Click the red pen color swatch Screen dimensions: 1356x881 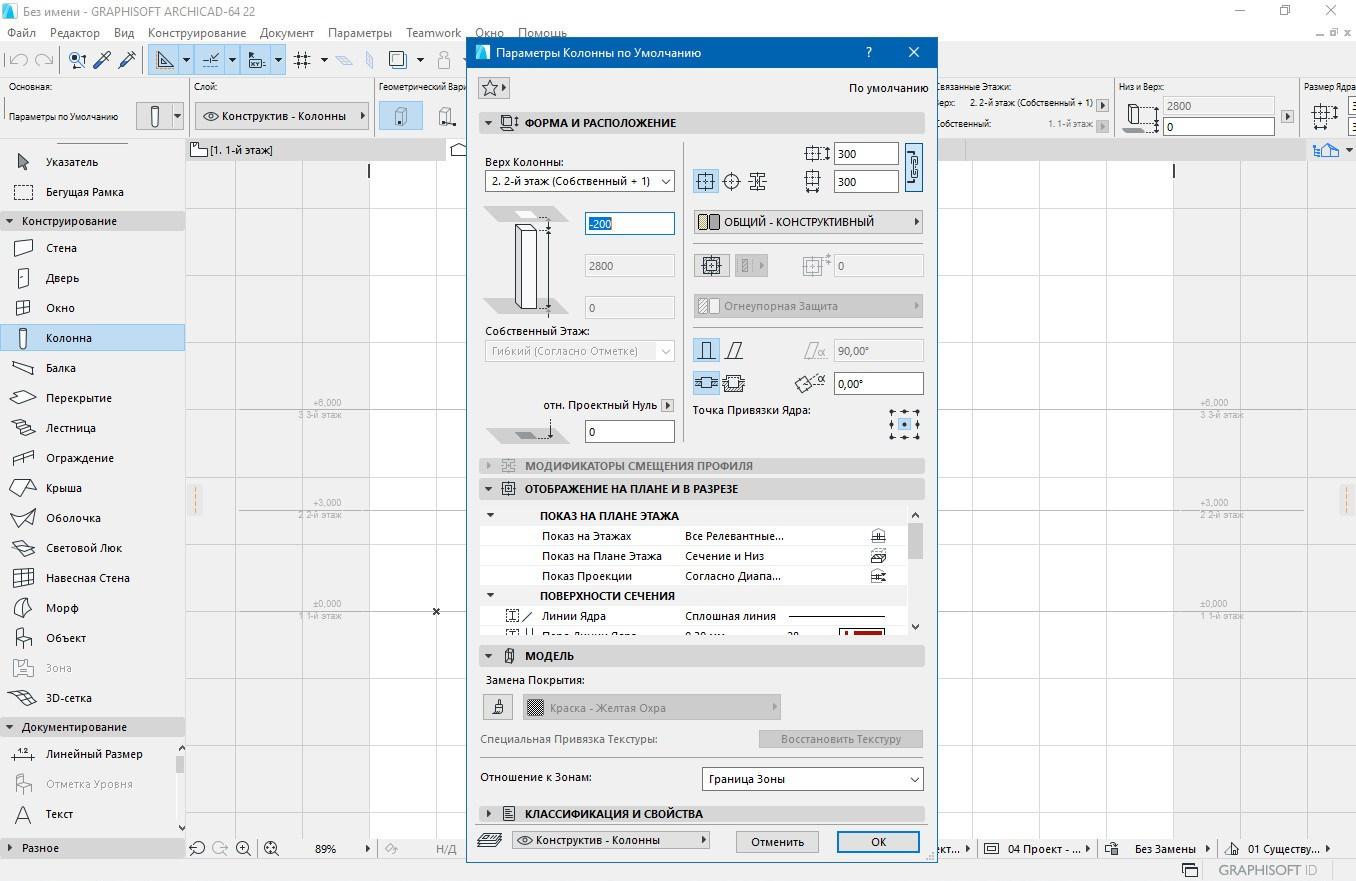click(x=861, y=634)
